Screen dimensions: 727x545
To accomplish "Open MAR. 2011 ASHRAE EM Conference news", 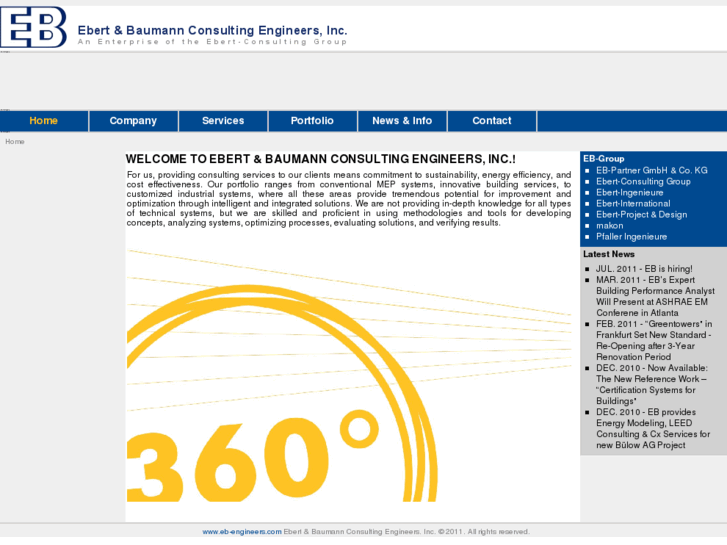I will pos(655,296).
